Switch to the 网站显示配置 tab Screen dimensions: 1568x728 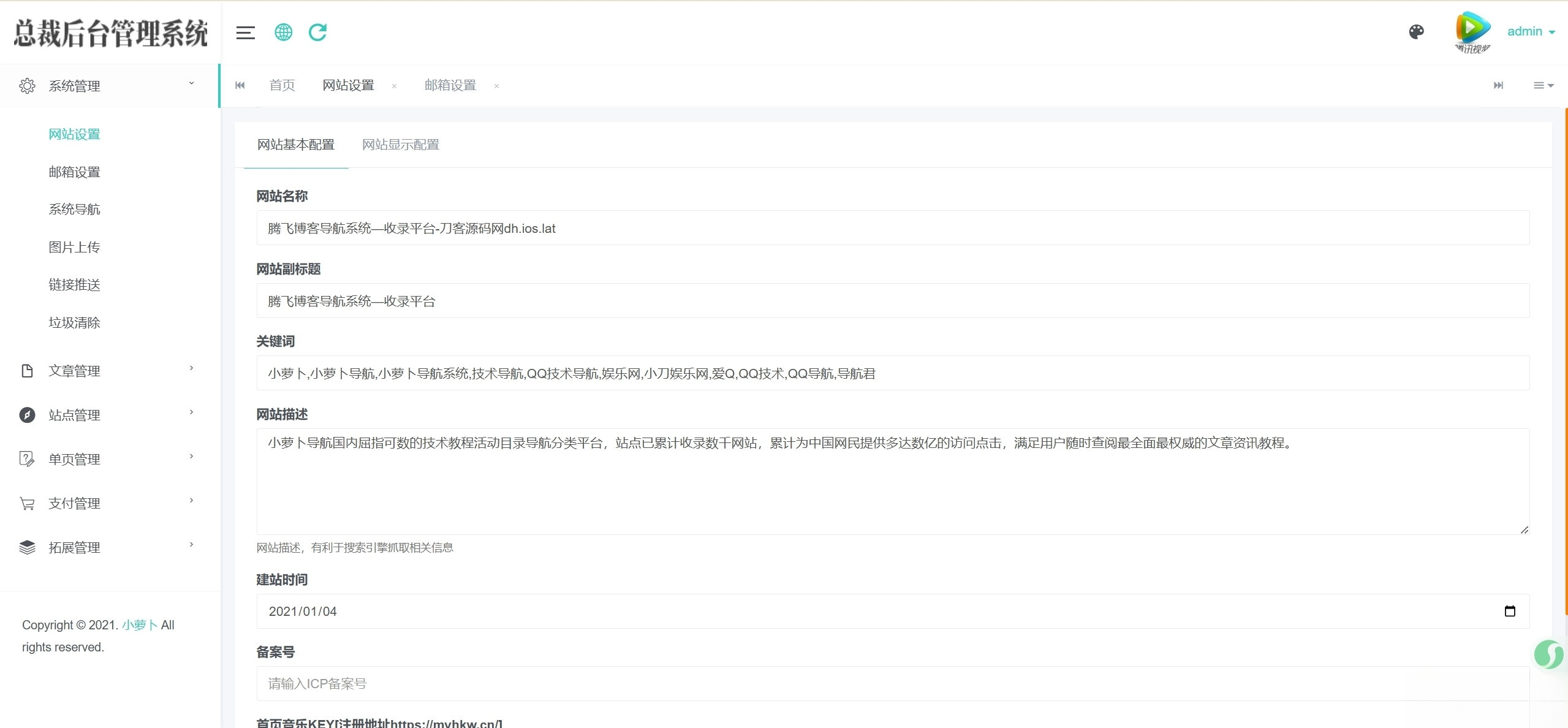[x=400, y=145]
